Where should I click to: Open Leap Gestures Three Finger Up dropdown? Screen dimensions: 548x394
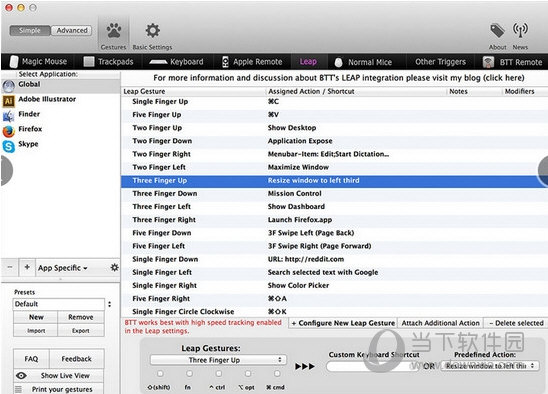[218, 360]
